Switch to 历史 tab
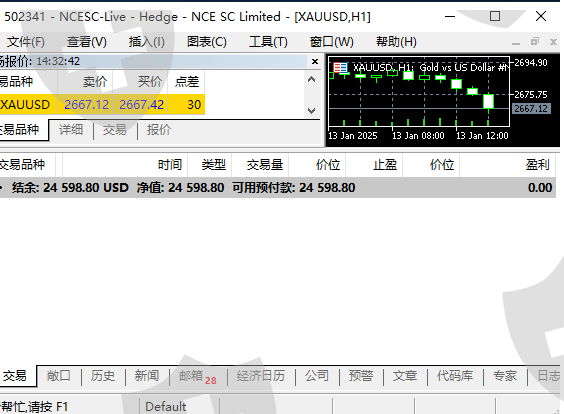The width and height of the screenshot is (564, 414). pos(103,376)
